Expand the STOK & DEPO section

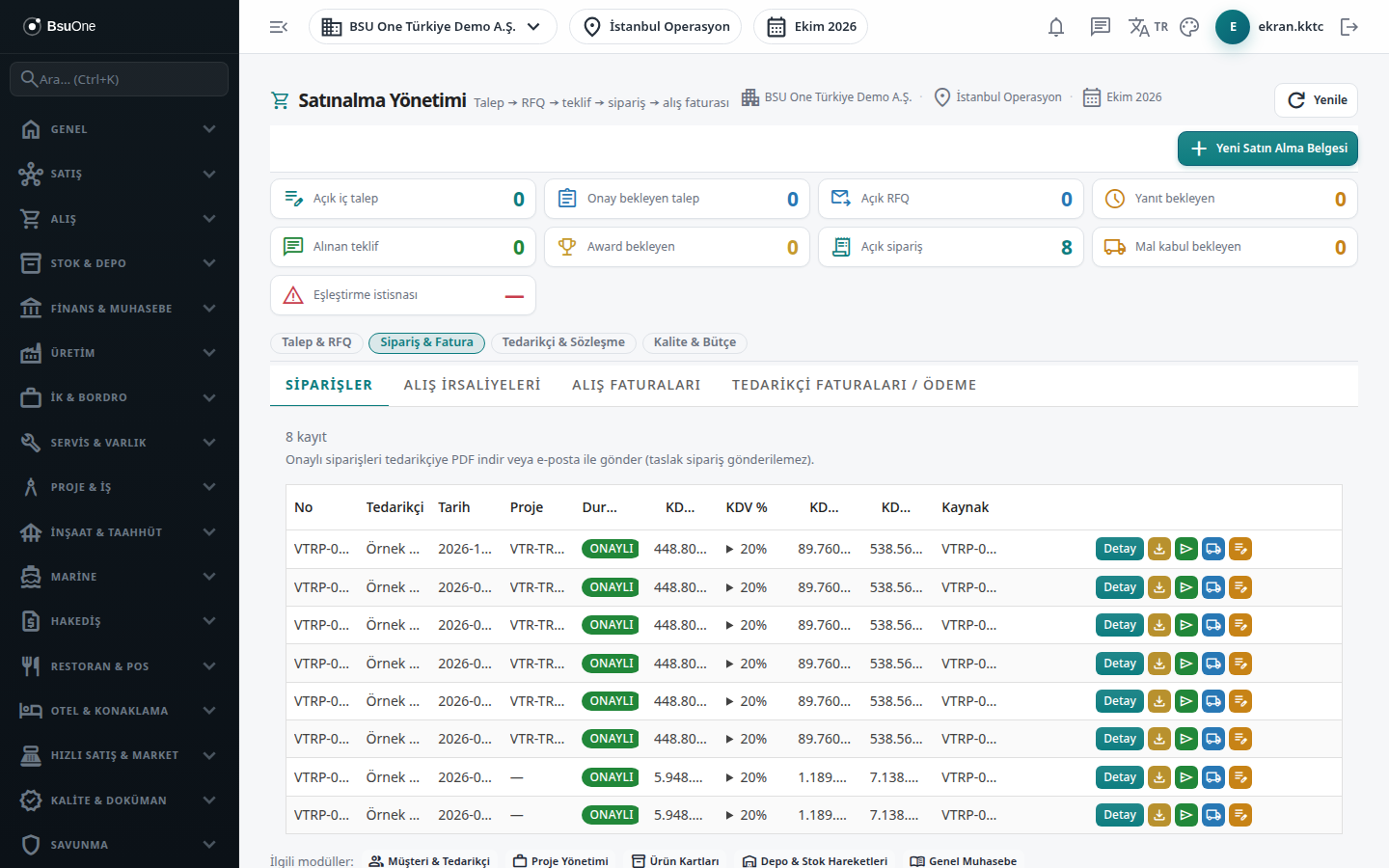(120, 263)
